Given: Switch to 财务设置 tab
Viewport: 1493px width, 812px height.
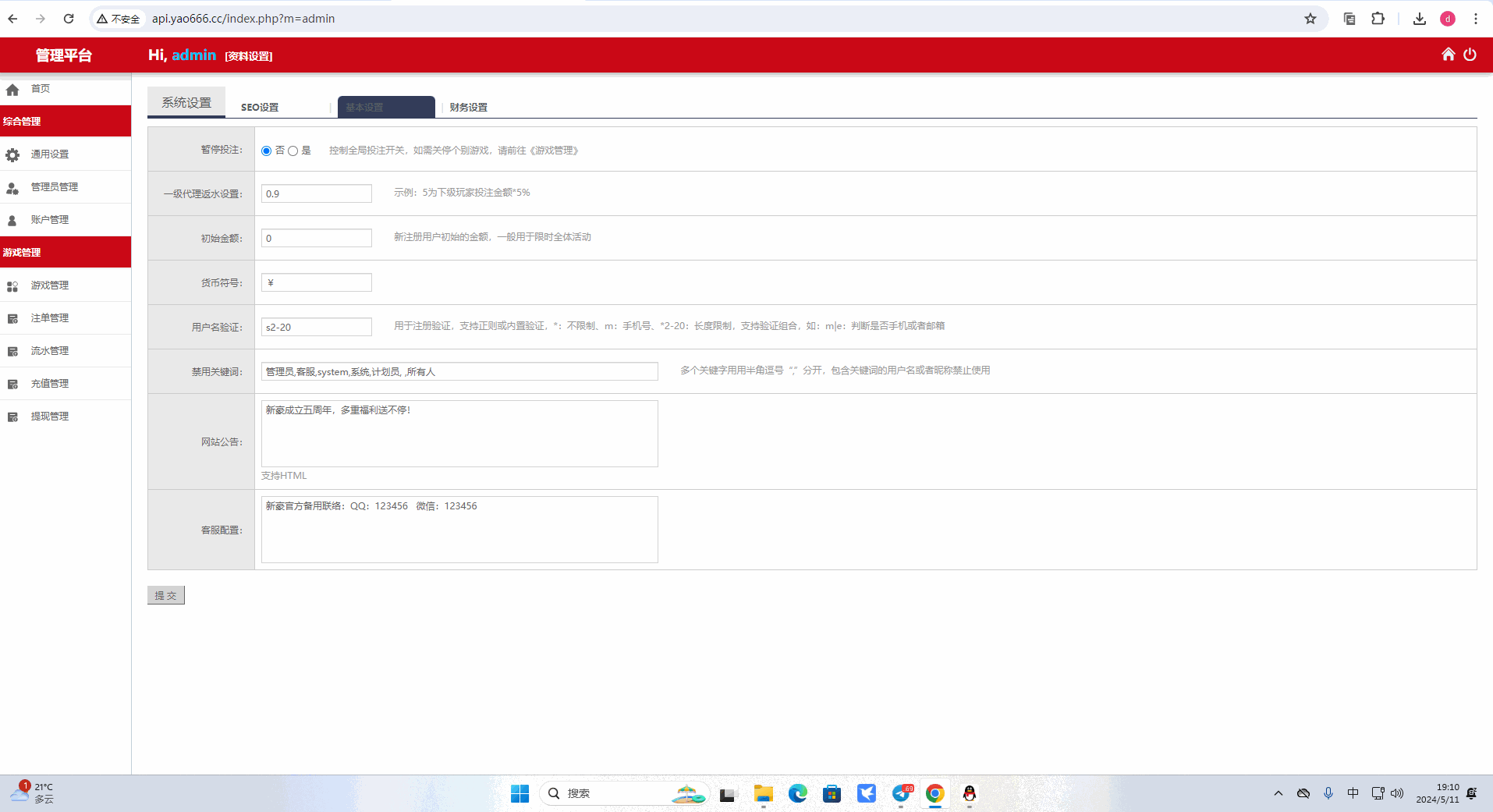Looking at the screenshot, I should point(468,108).
